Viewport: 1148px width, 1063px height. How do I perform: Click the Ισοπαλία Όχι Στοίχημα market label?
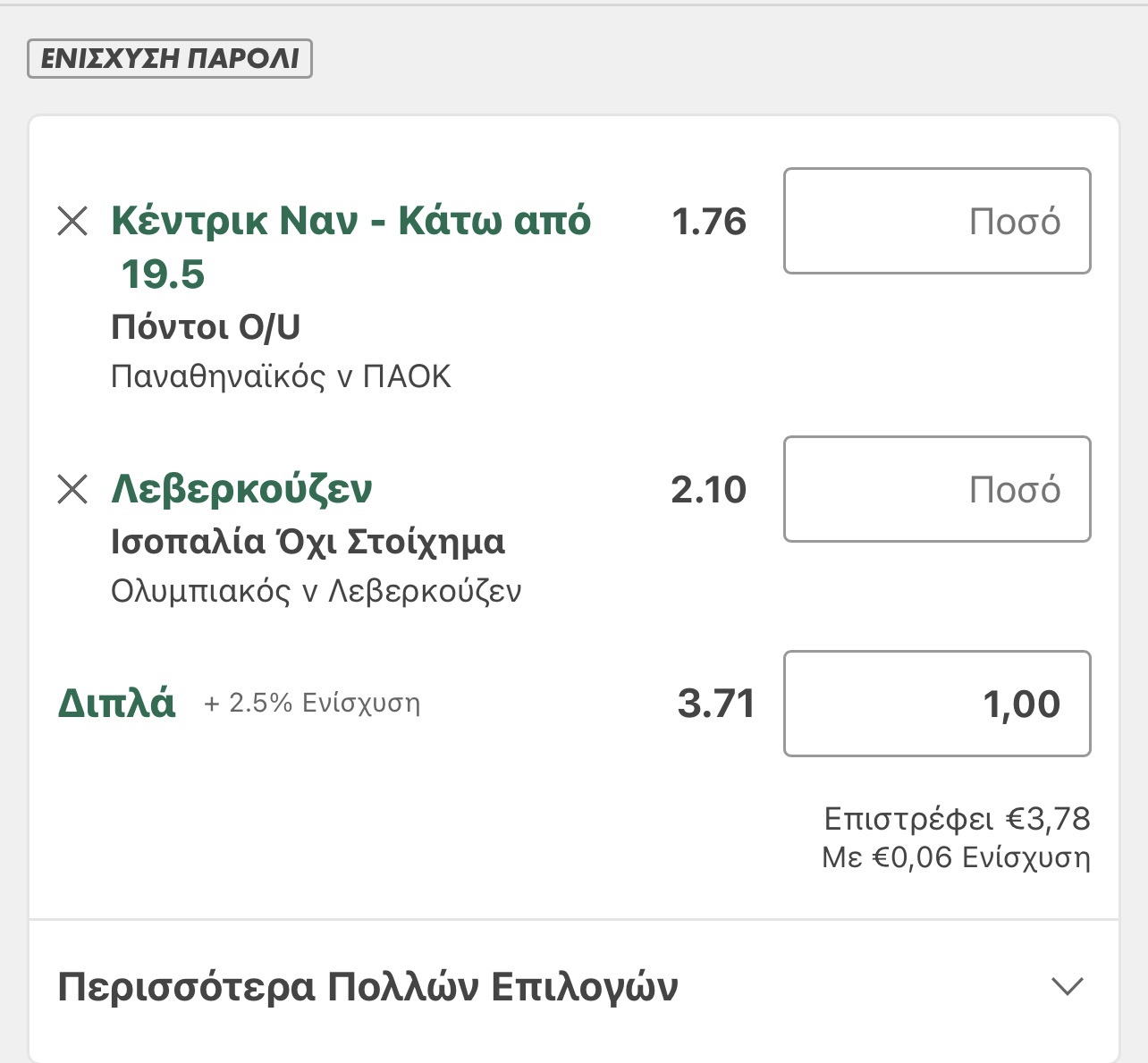(308, 542)
